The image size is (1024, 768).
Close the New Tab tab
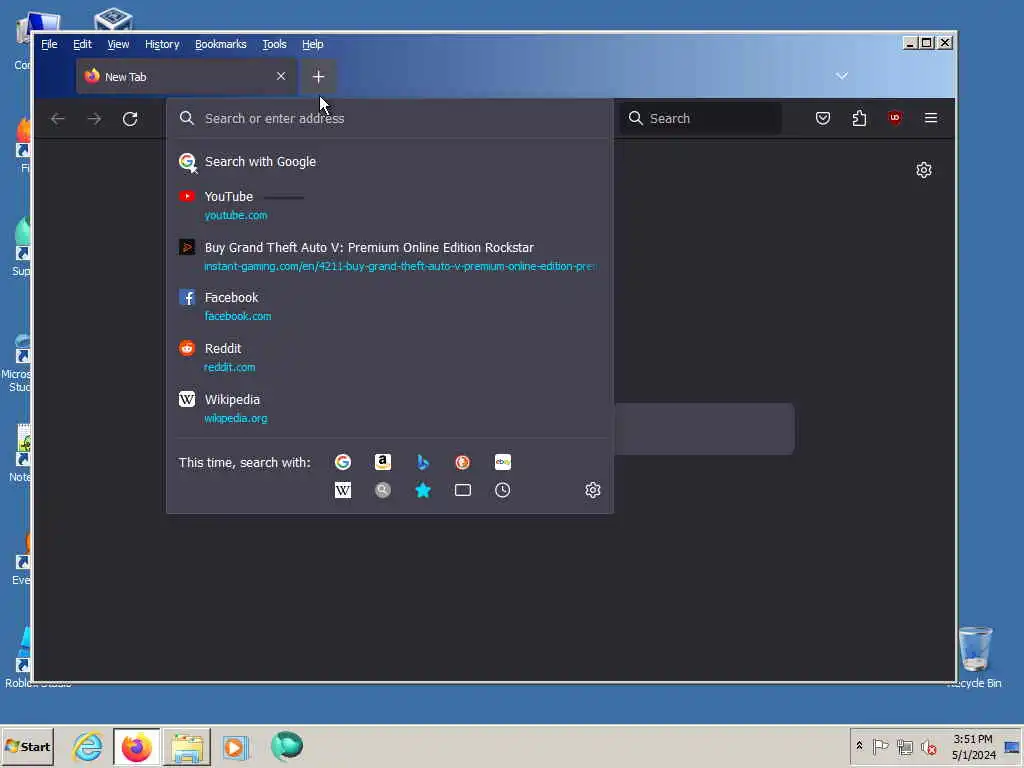[x=281, y=76]
